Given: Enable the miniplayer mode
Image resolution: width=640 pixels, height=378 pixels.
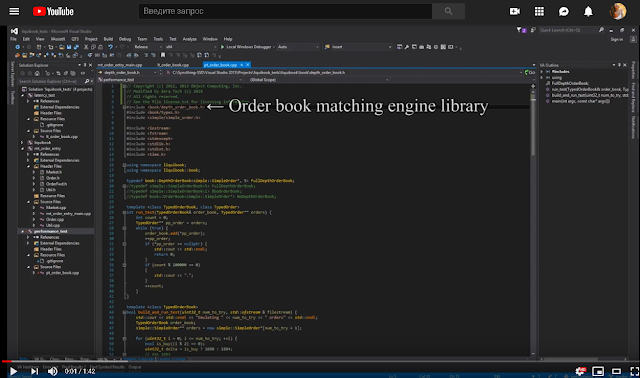Looking at the screenshot, I should tap(598, 371).
